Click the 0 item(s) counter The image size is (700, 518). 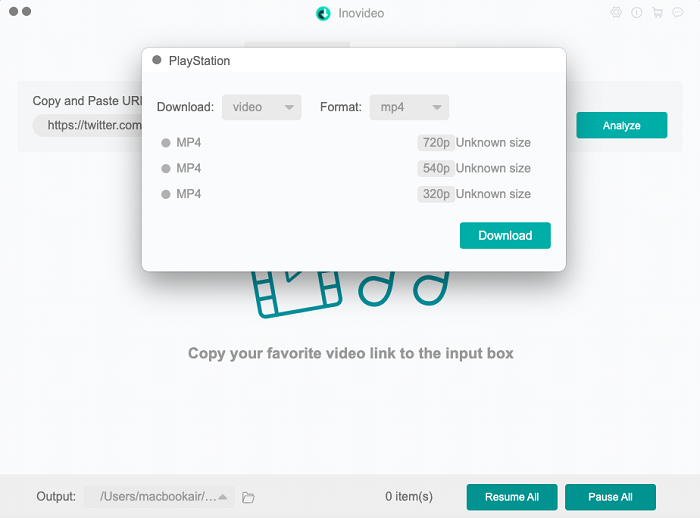[x=409, y=497]
